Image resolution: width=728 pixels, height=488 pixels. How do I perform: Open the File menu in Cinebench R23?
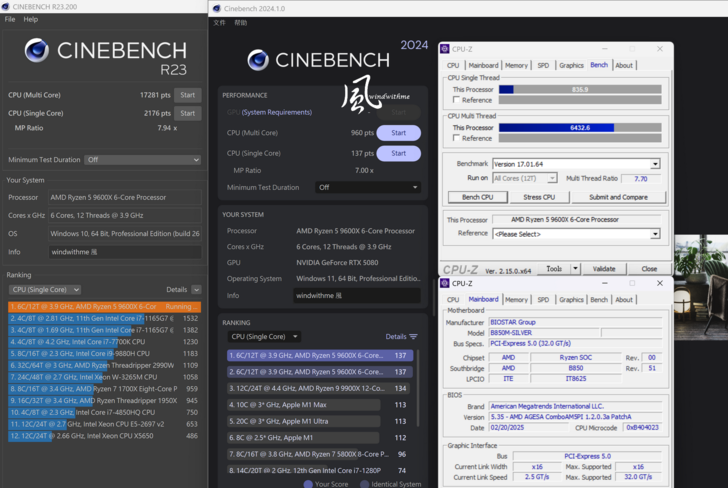tap(10, 19)
